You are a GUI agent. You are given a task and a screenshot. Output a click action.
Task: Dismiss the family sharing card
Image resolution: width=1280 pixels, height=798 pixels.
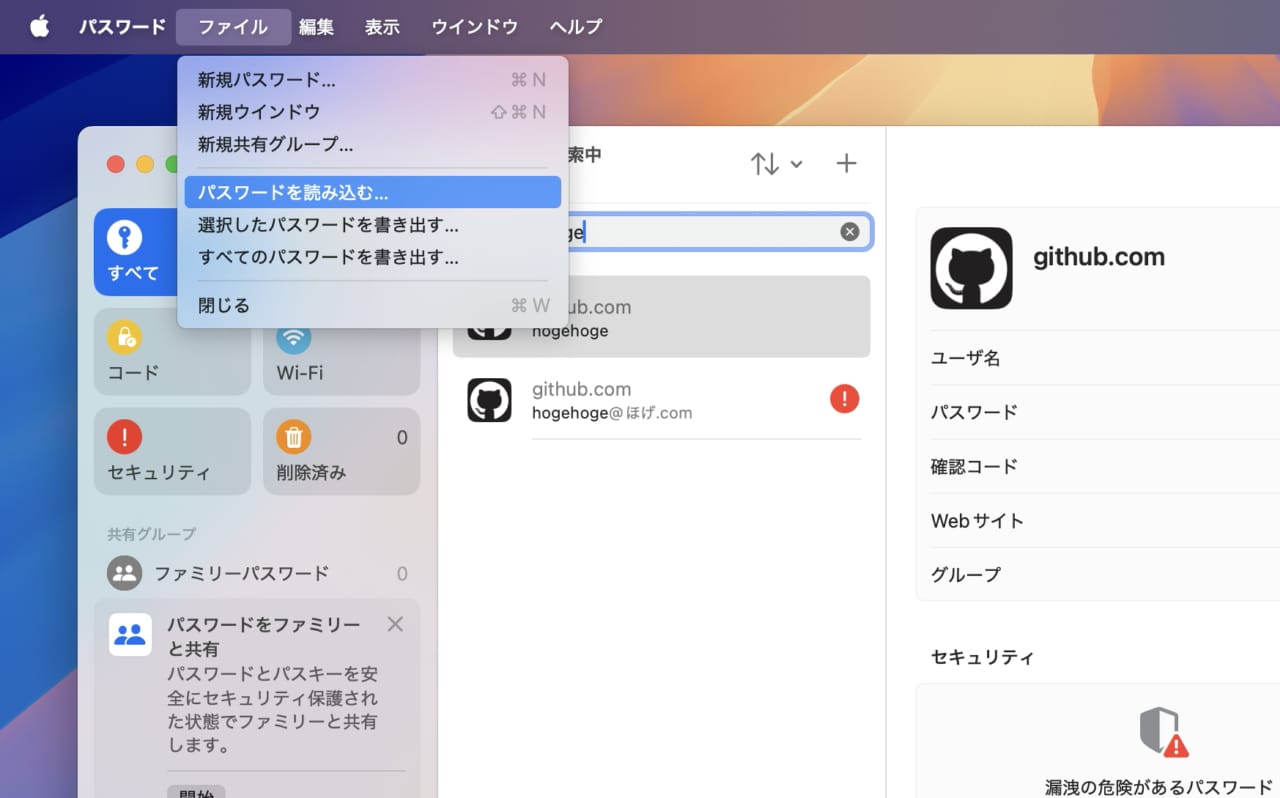tap(395, 624)
